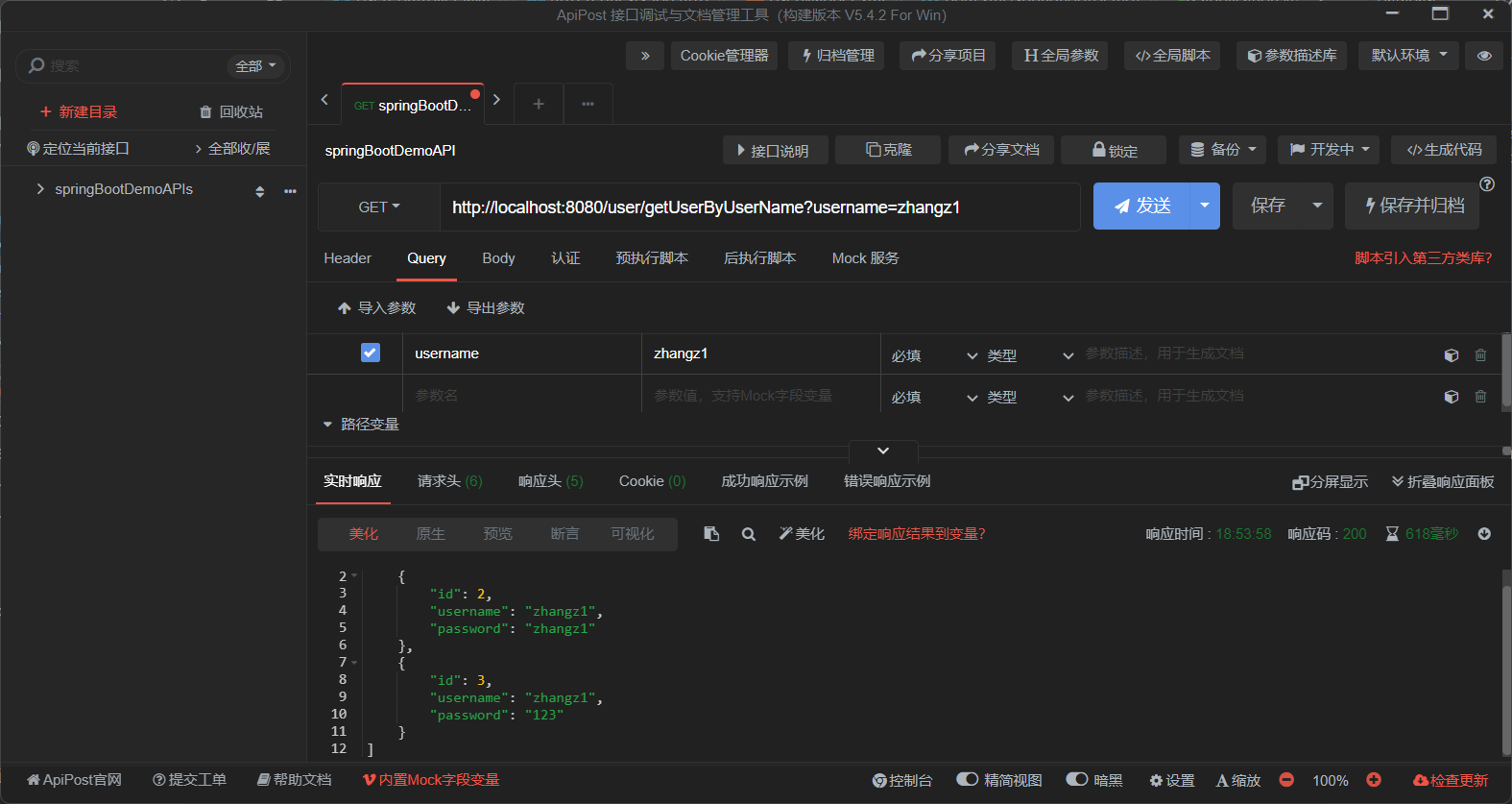Screen dimensions: 1512x804
Task: Open the search scope 全部 dropdown
Action: [255, 66]
